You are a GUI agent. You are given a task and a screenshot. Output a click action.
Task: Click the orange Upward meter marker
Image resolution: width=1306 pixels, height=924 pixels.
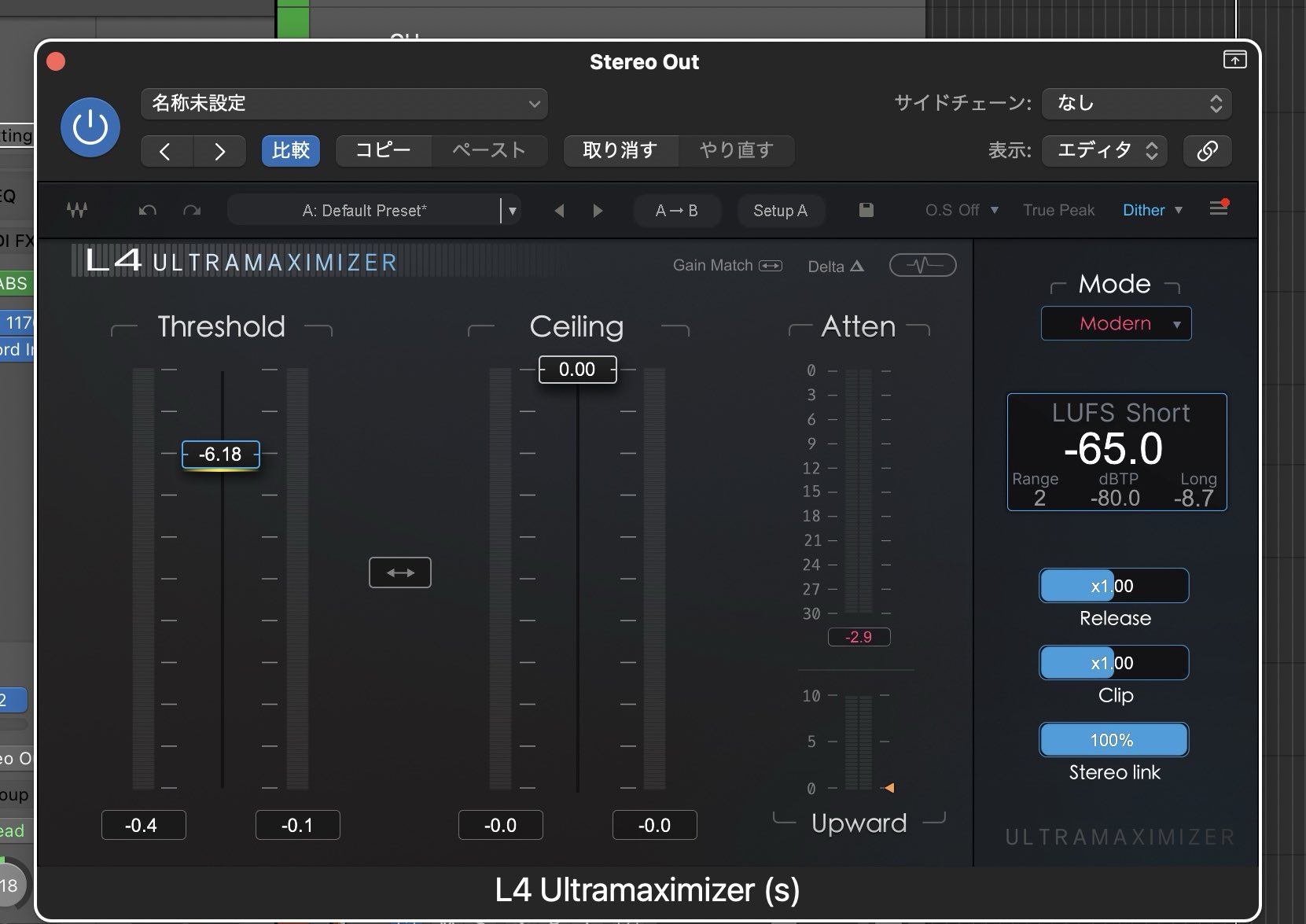coord(889,787)
